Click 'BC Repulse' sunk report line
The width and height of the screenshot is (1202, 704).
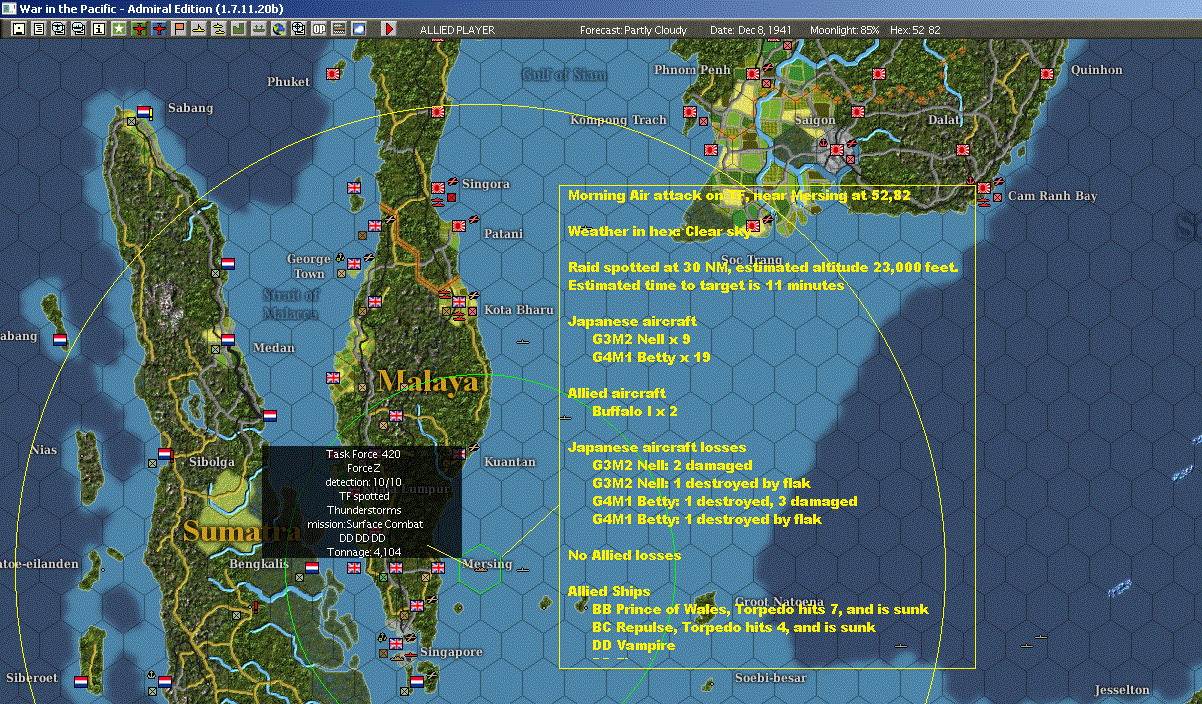(733, 627)
